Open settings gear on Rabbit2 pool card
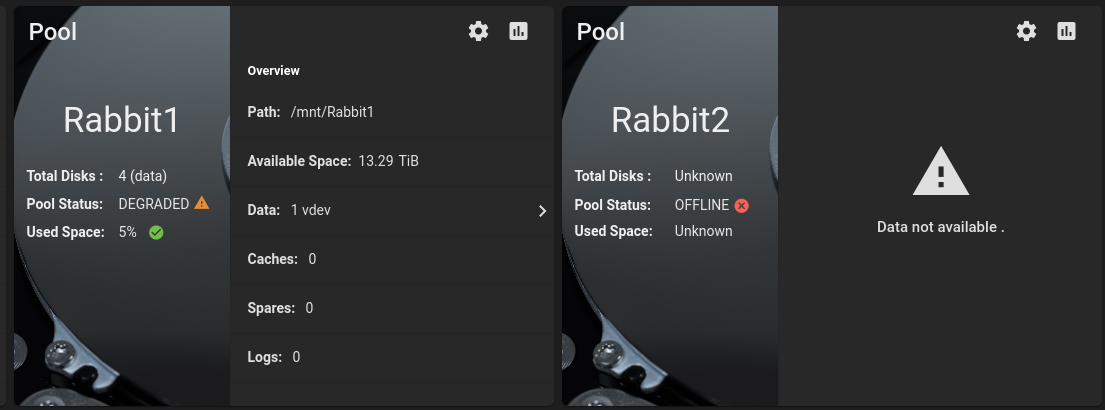This screenshot has height=410, width=1105. 1026,31
